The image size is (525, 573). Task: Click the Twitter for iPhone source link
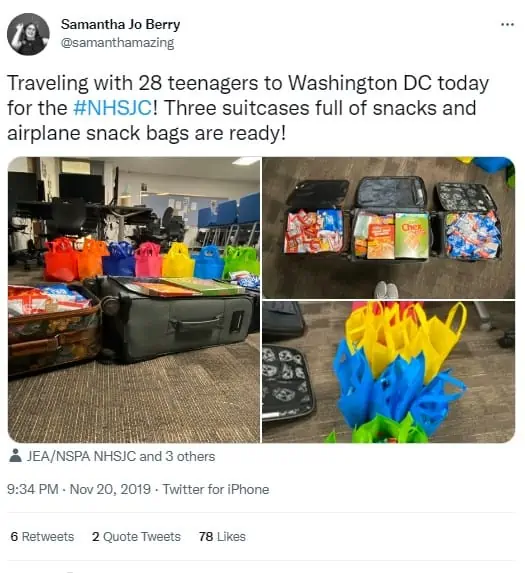click(x=216, y=489)
